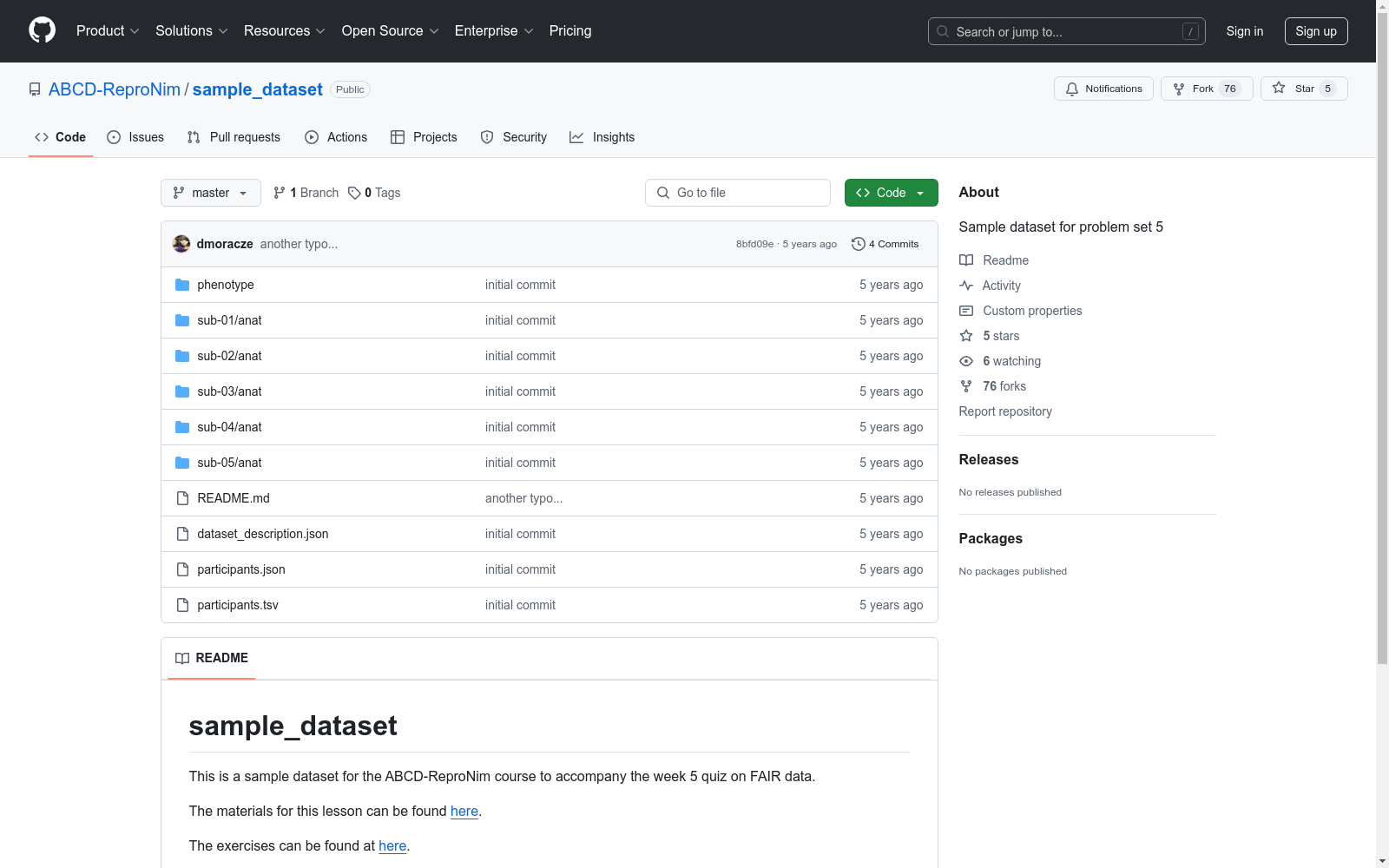Click the Sign up button
This screenshot has width=1389, height=868.
[x=1316, y=31]
